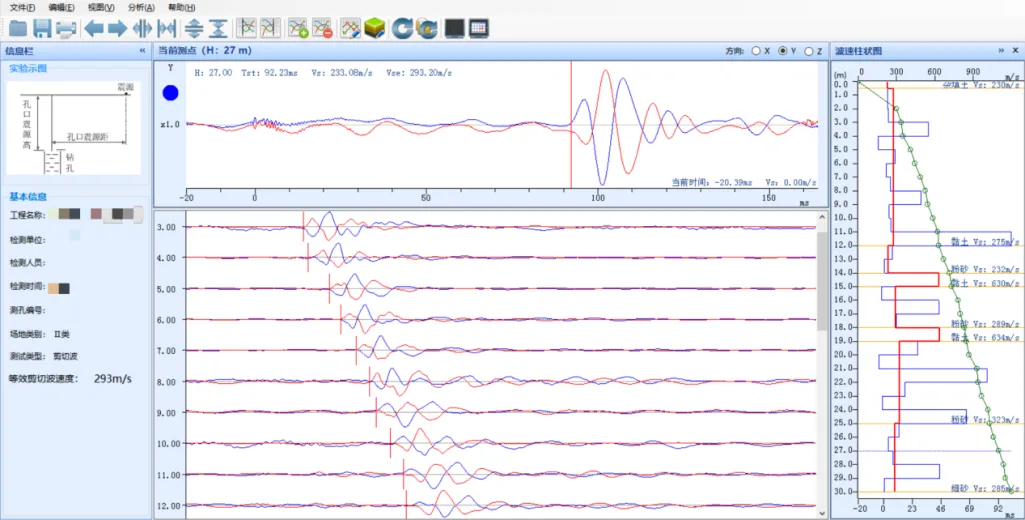
Task: Close the 波速柱状图 panel
Action: point(1015,50)
